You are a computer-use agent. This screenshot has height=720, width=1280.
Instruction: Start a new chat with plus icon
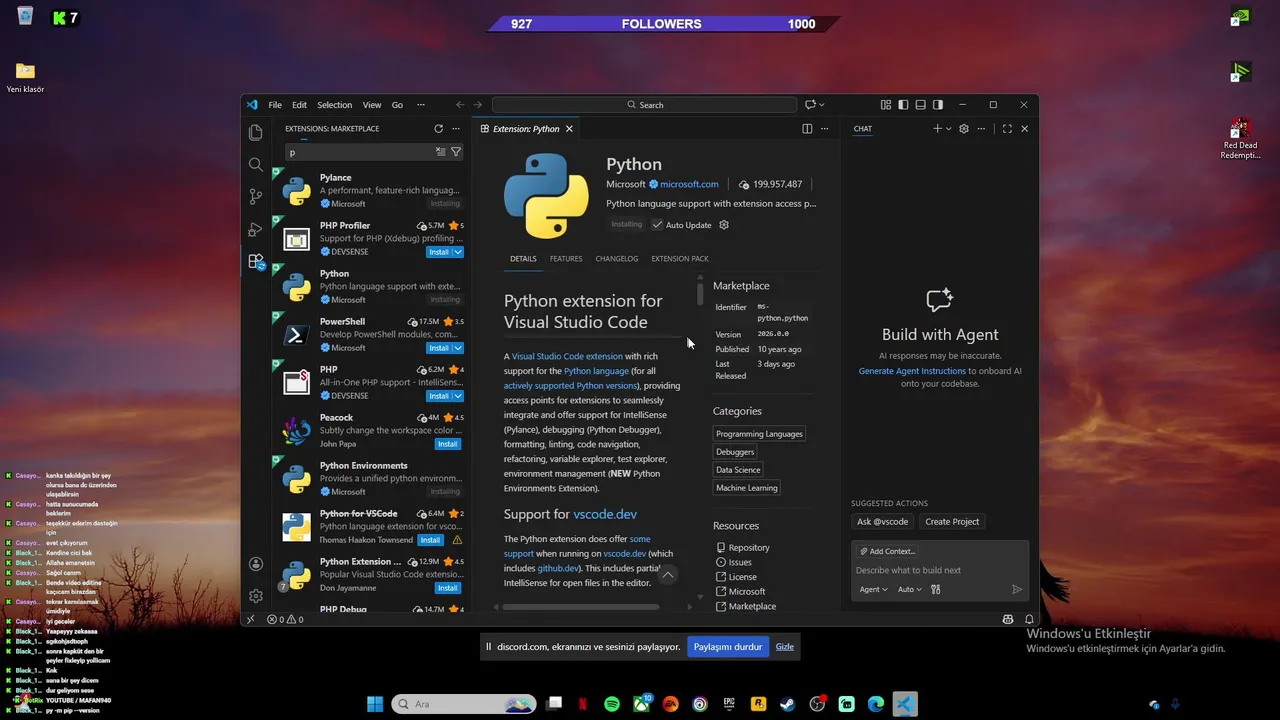937,129
